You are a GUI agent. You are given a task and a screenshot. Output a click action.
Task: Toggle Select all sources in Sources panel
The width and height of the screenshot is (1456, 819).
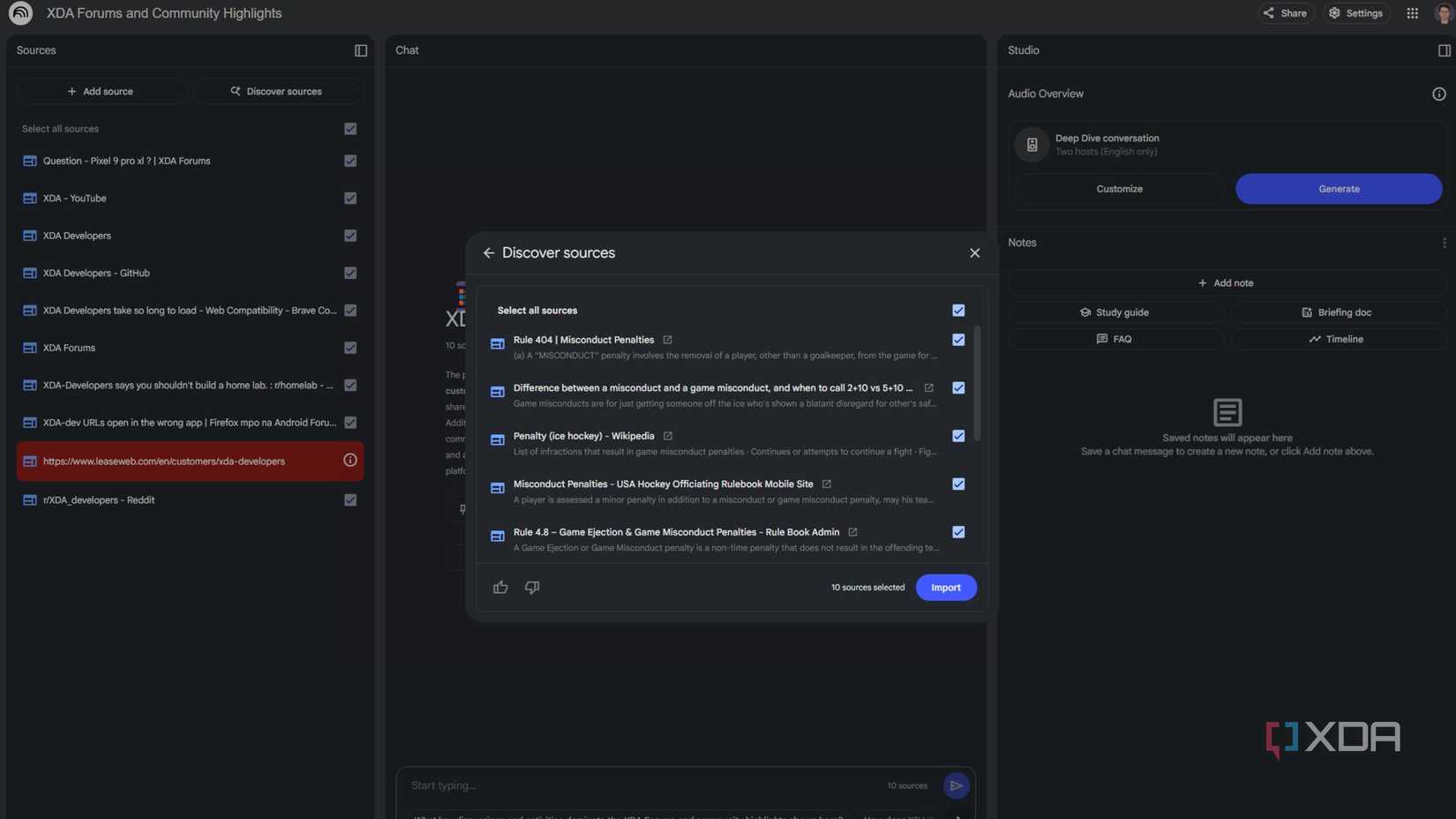350,129
